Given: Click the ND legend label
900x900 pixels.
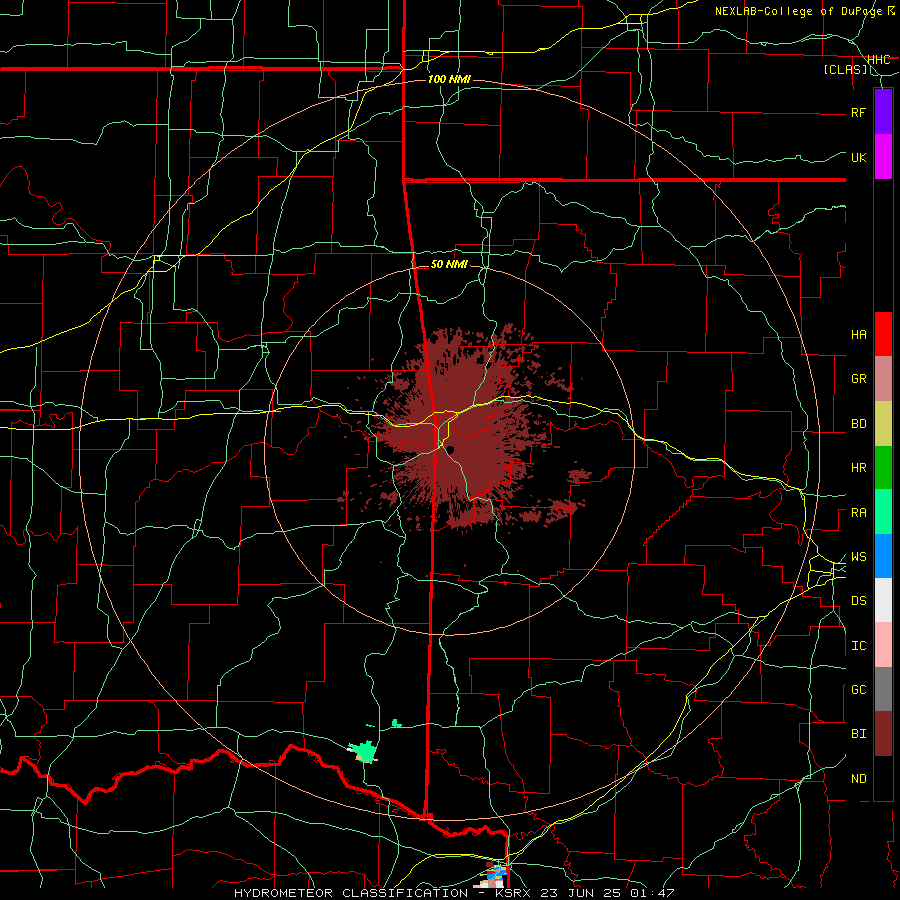Looking at the screenshot, I should (x=858, y=779).
